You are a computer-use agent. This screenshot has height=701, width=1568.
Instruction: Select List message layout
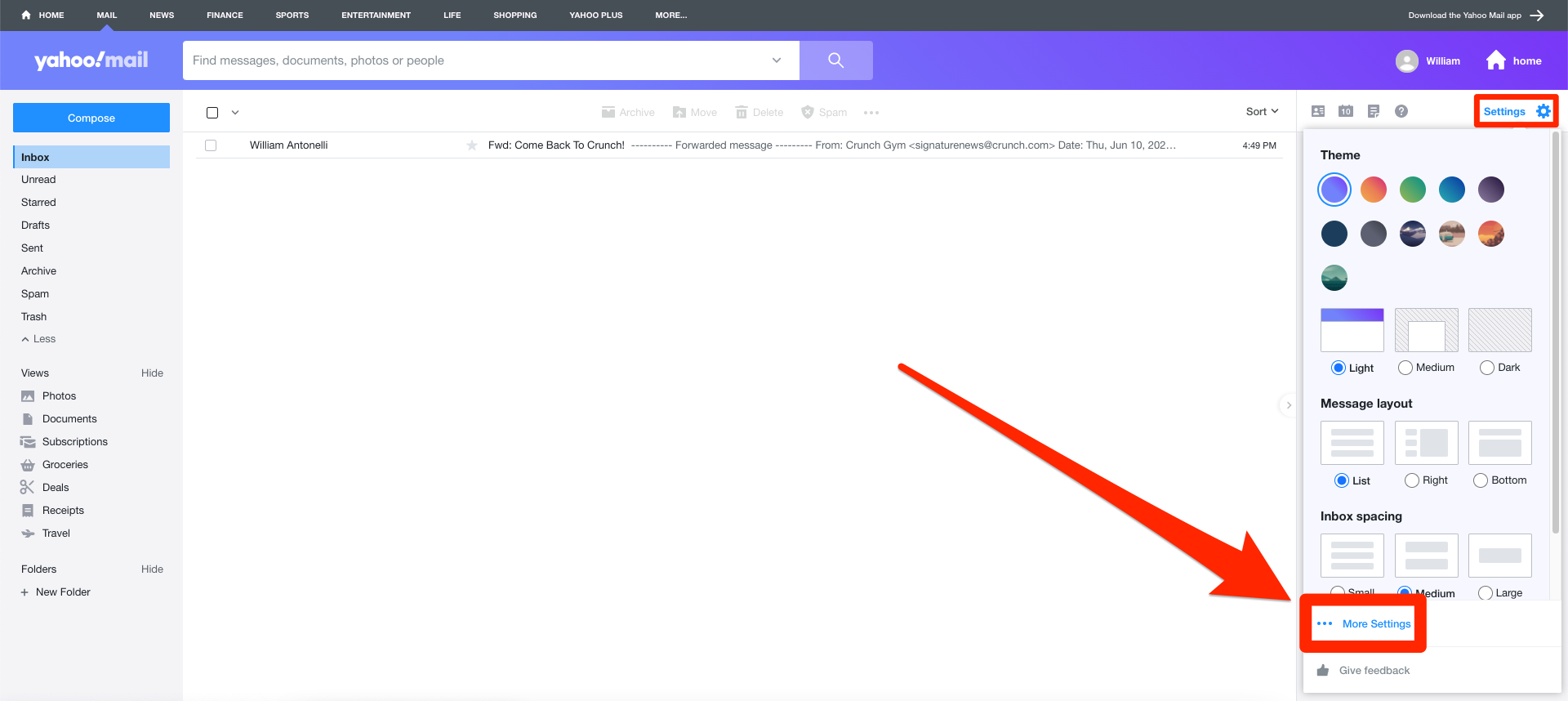(x=1341, y=480)
